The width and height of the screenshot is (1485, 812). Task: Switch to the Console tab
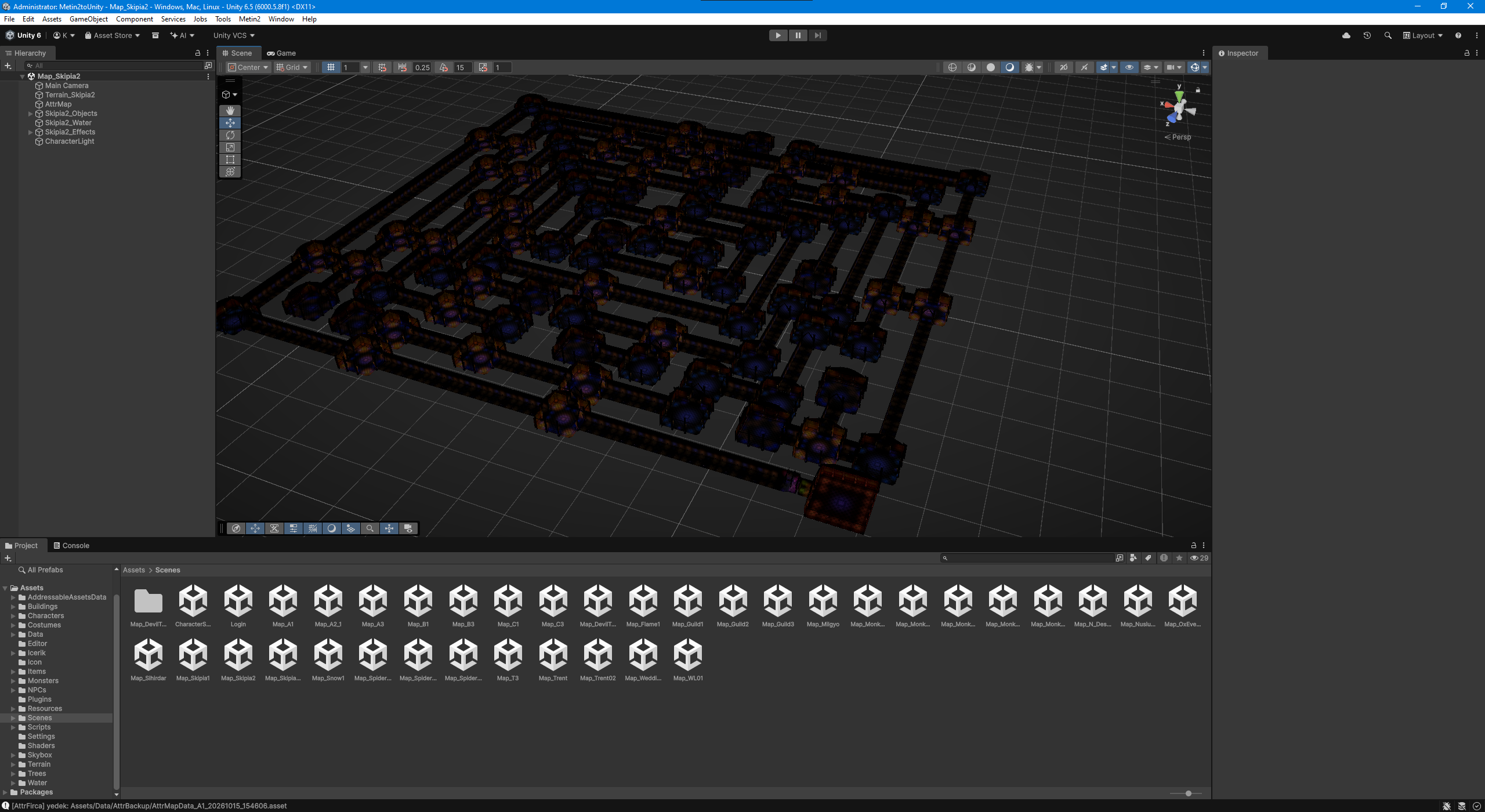tap(71, 546)
